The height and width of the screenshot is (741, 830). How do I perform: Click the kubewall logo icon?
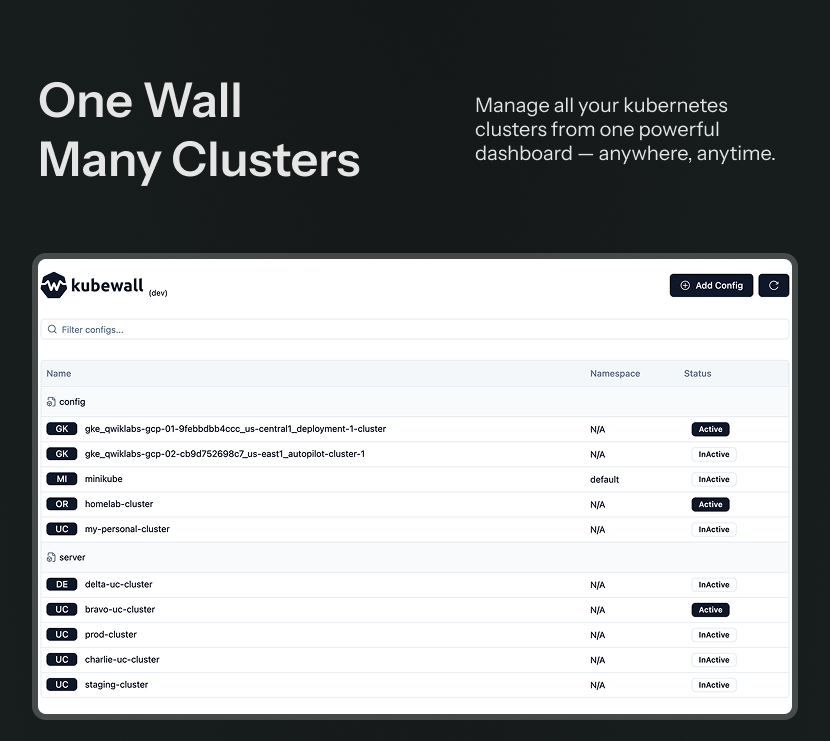pyautogui.click(x=51, y=285)
